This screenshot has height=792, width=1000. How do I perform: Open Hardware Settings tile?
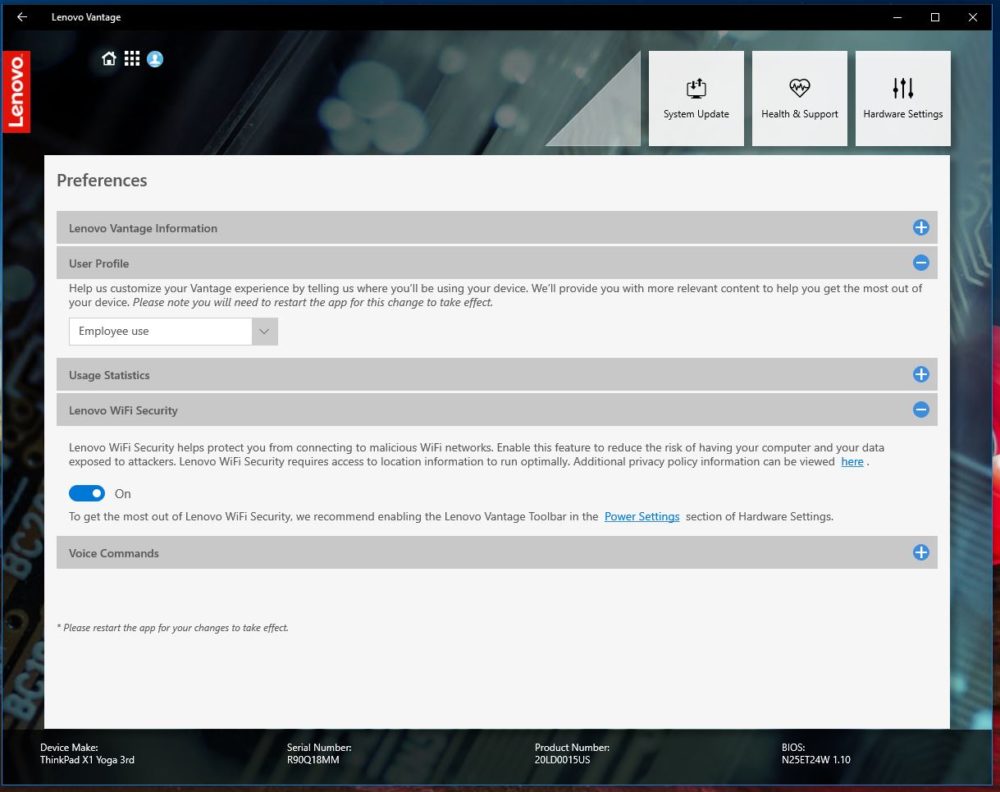click(x=902, y=98)
